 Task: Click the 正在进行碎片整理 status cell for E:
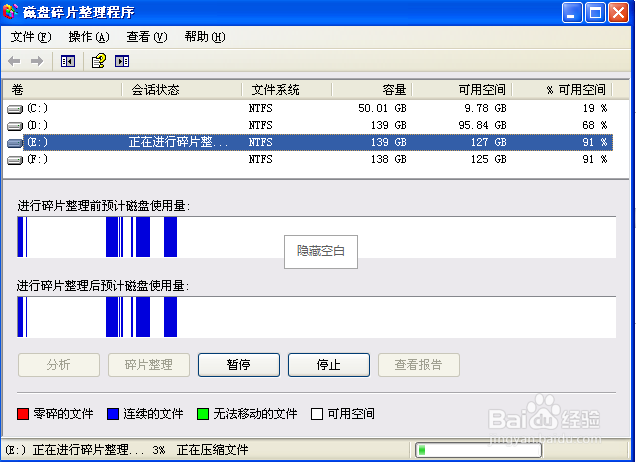tap(178, 142)
